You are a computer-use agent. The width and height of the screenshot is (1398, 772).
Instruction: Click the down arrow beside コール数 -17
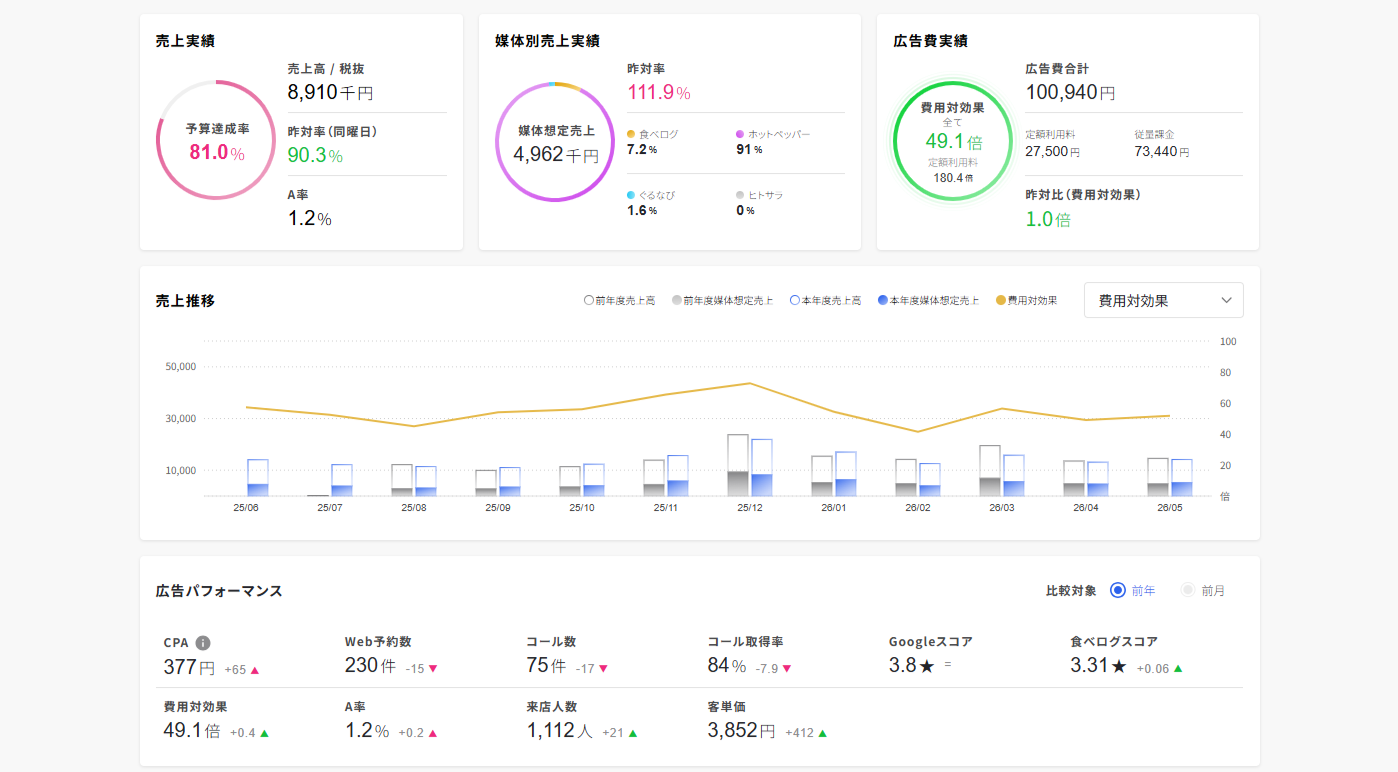pos(603,669)
